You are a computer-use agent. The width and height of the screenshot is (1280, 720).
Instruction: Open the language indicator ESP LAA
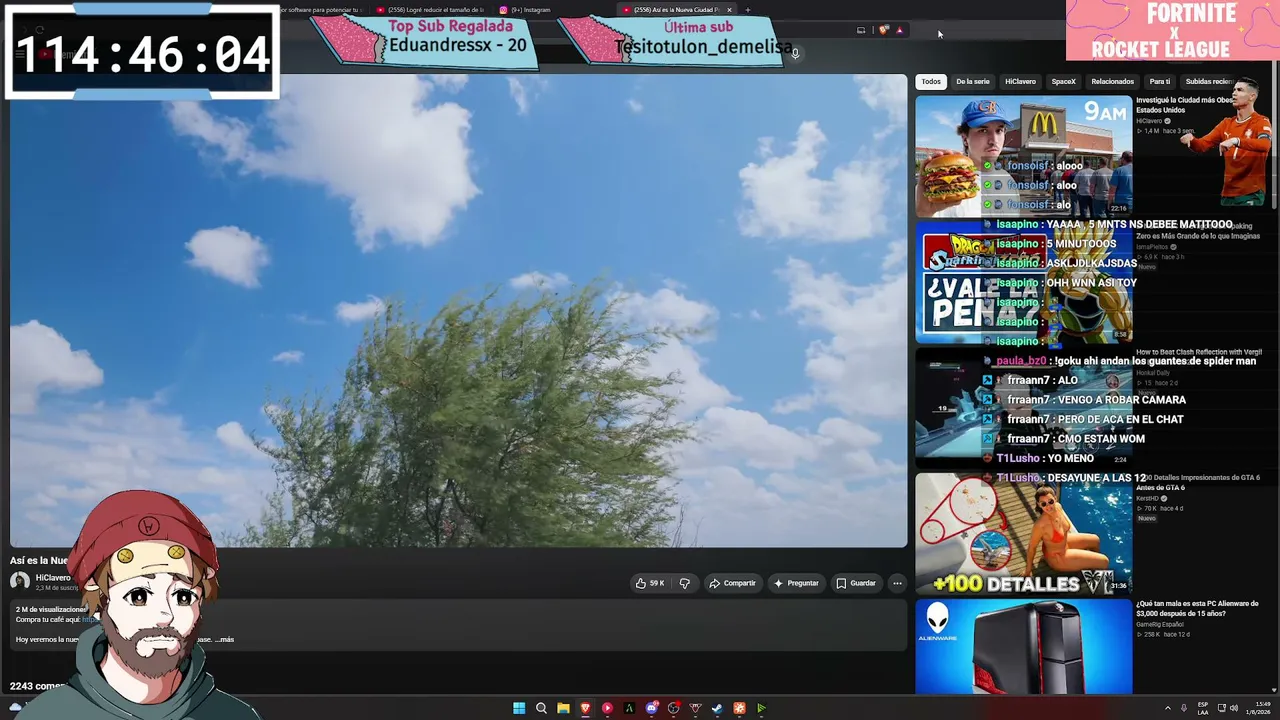point(1203,708)
